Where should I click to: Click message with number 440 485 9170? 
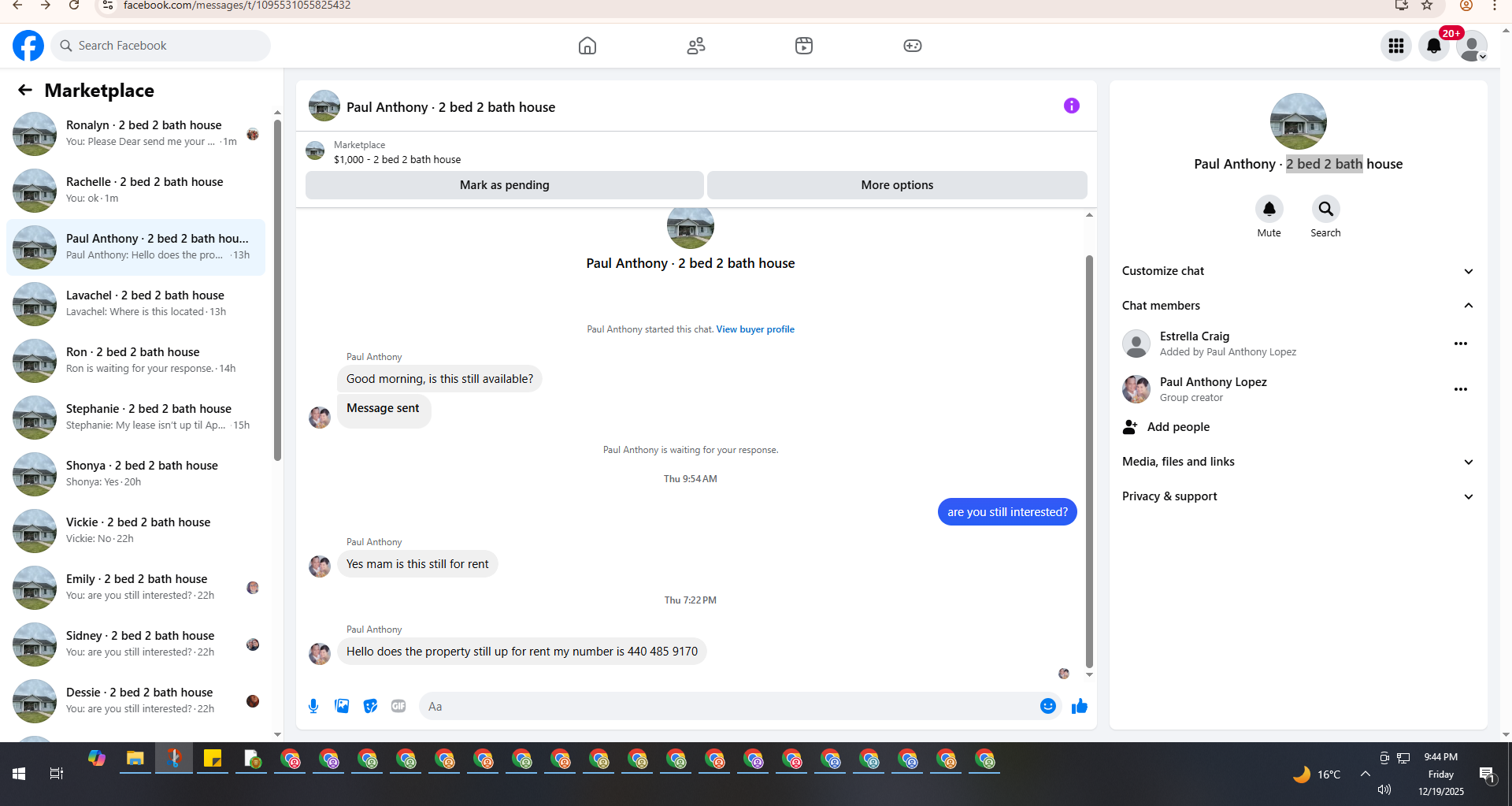pyautogui.click(x=522, y=652)
